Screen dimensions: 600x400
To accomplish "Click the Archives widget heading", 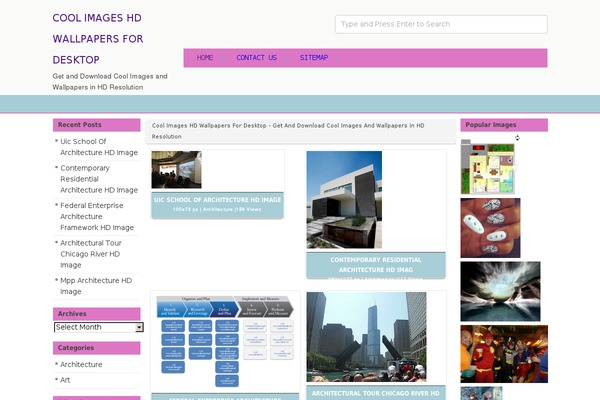I will [96, 314].
